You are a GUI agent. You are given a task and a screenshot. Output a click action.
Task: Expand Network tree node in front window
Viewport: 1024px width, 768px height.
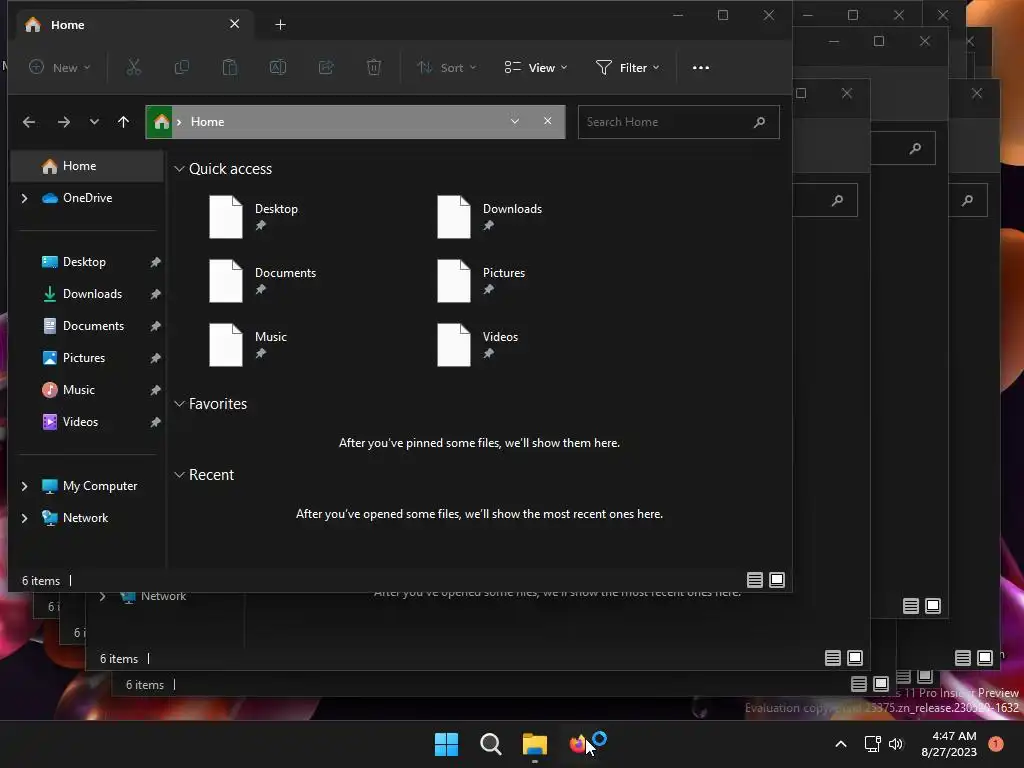24,518
